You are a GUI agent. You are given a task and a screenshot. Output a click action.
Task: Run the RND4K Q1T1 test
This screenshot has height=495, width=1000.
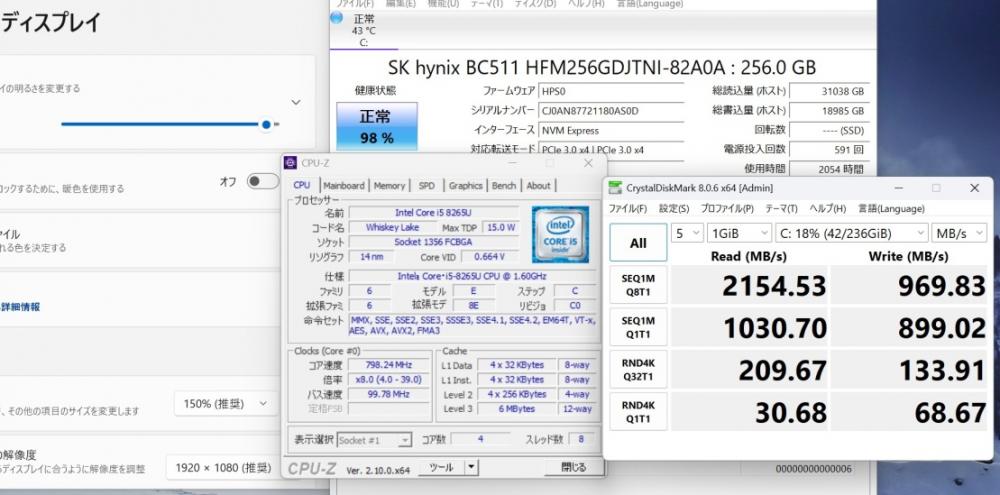click(x=638, y=411)
